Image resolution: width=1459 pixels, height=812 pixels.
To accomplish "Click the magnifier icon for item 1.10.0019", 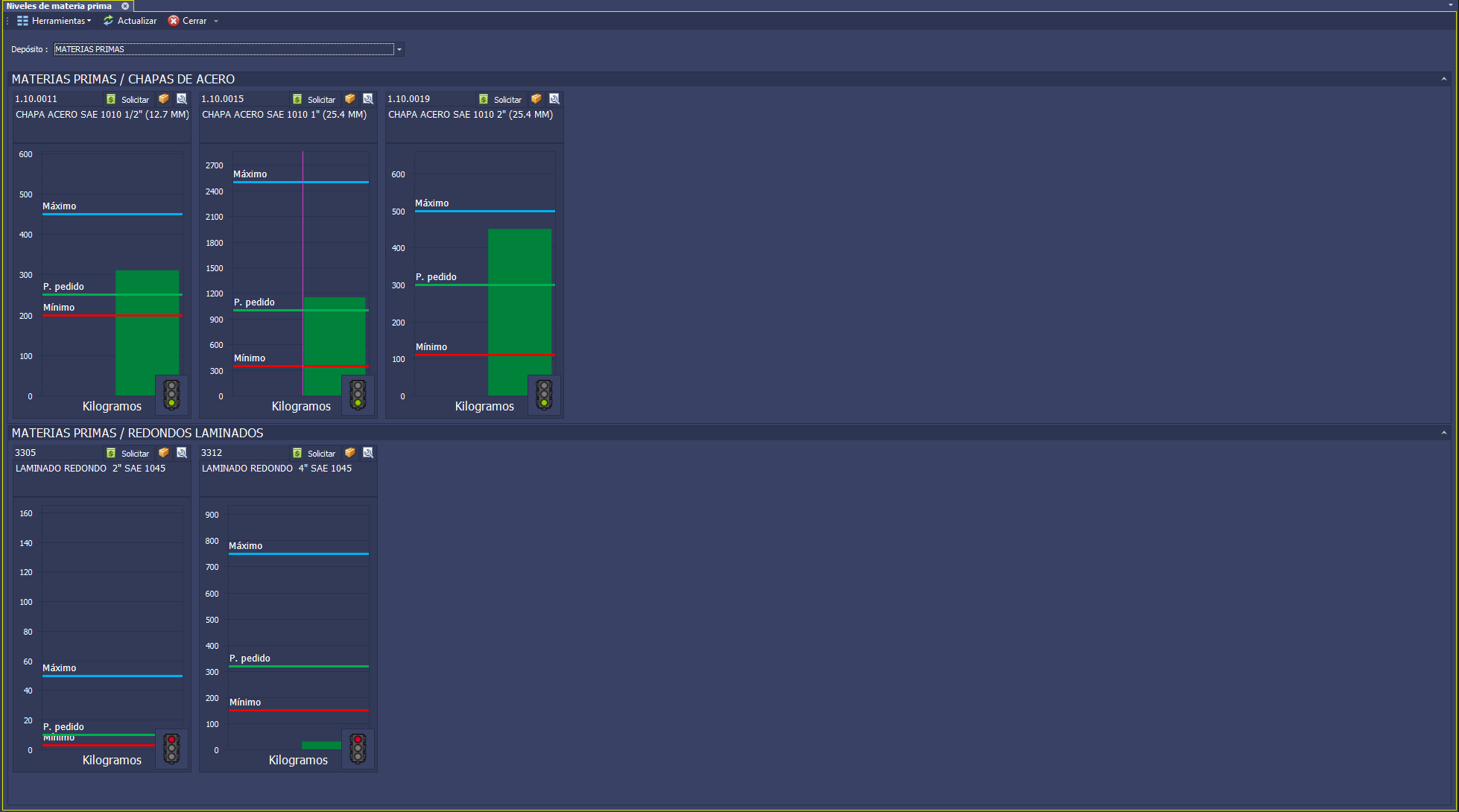I will coord(554,99).
